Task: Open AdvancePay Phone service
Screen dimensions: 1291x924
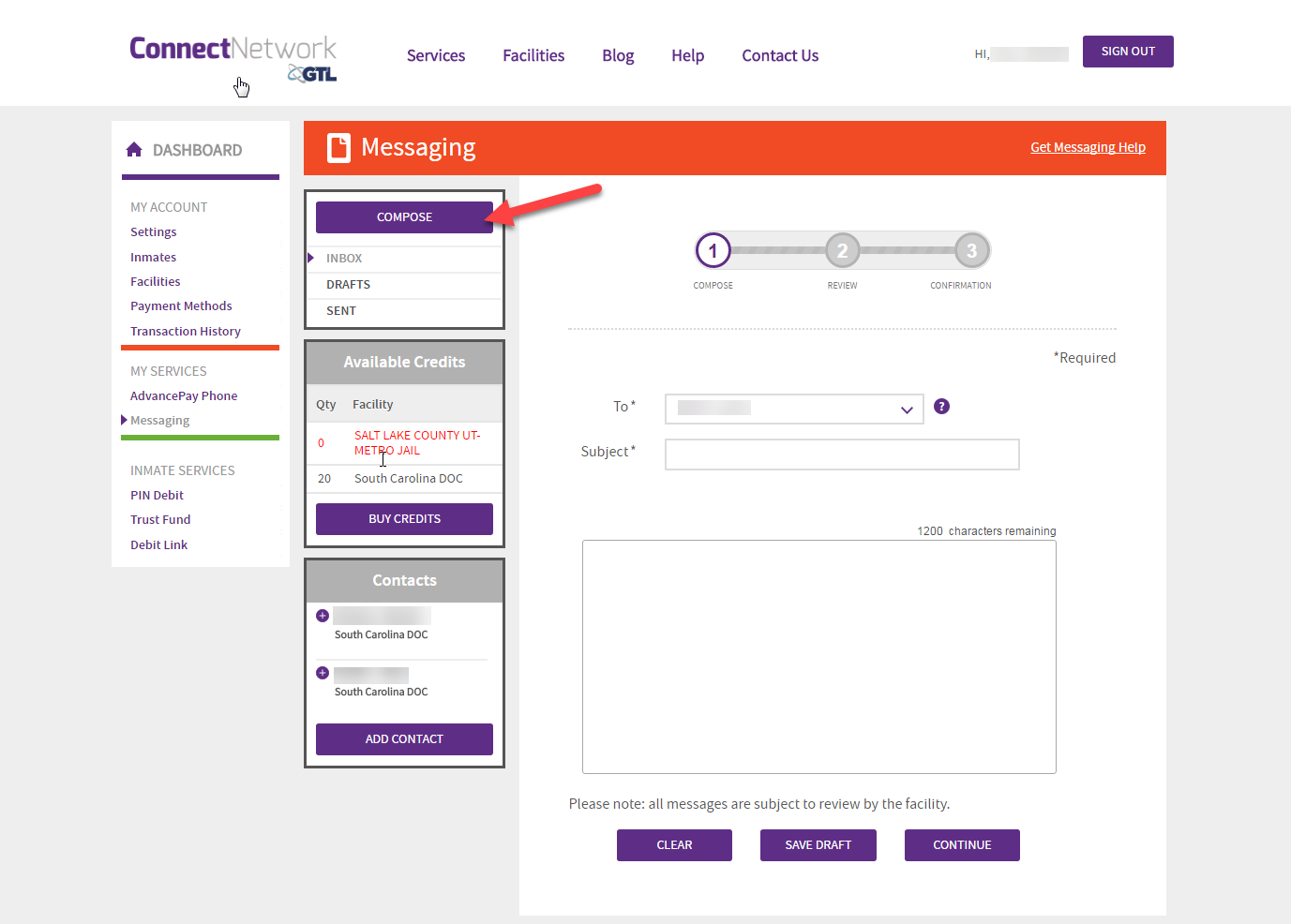Action: pos(184,396)
